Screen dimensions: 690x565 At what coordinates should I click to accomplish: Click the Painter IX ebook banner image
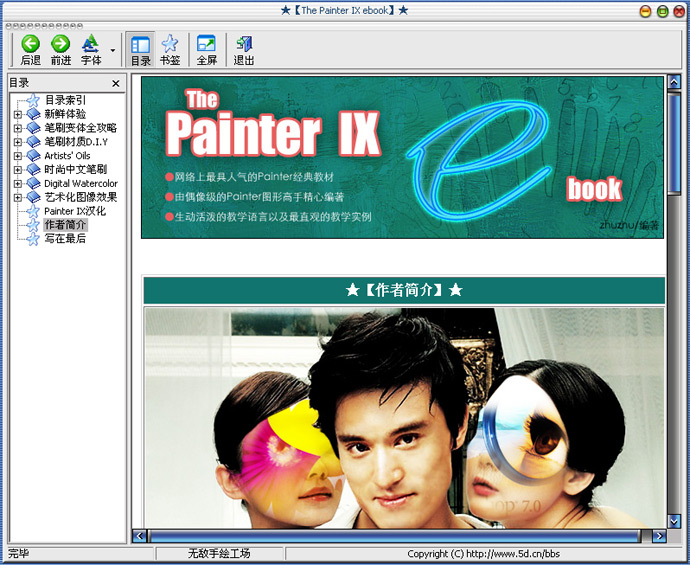pos(402,158)
